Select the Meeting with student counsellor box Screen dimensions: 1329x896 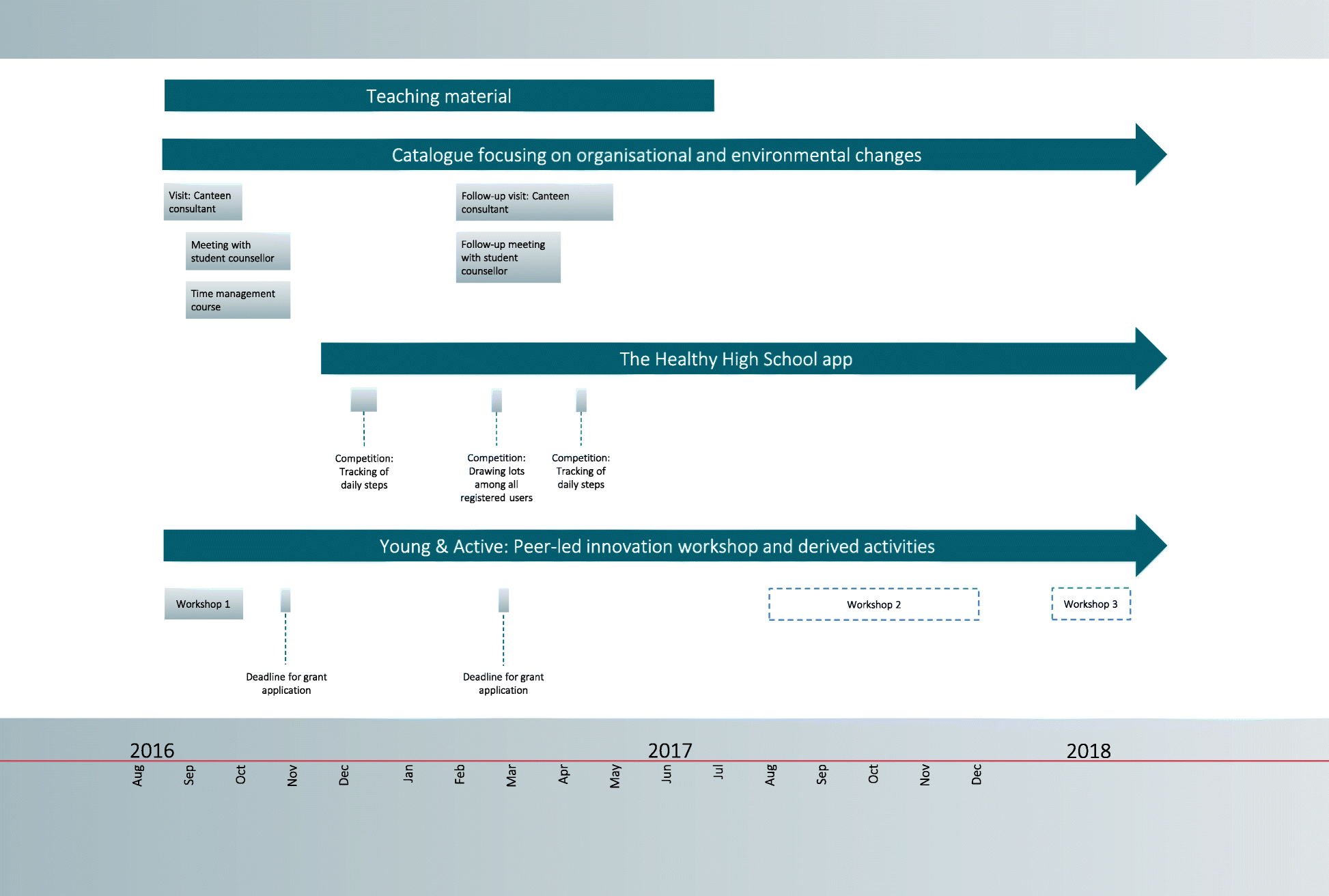(x=238, y=251)
